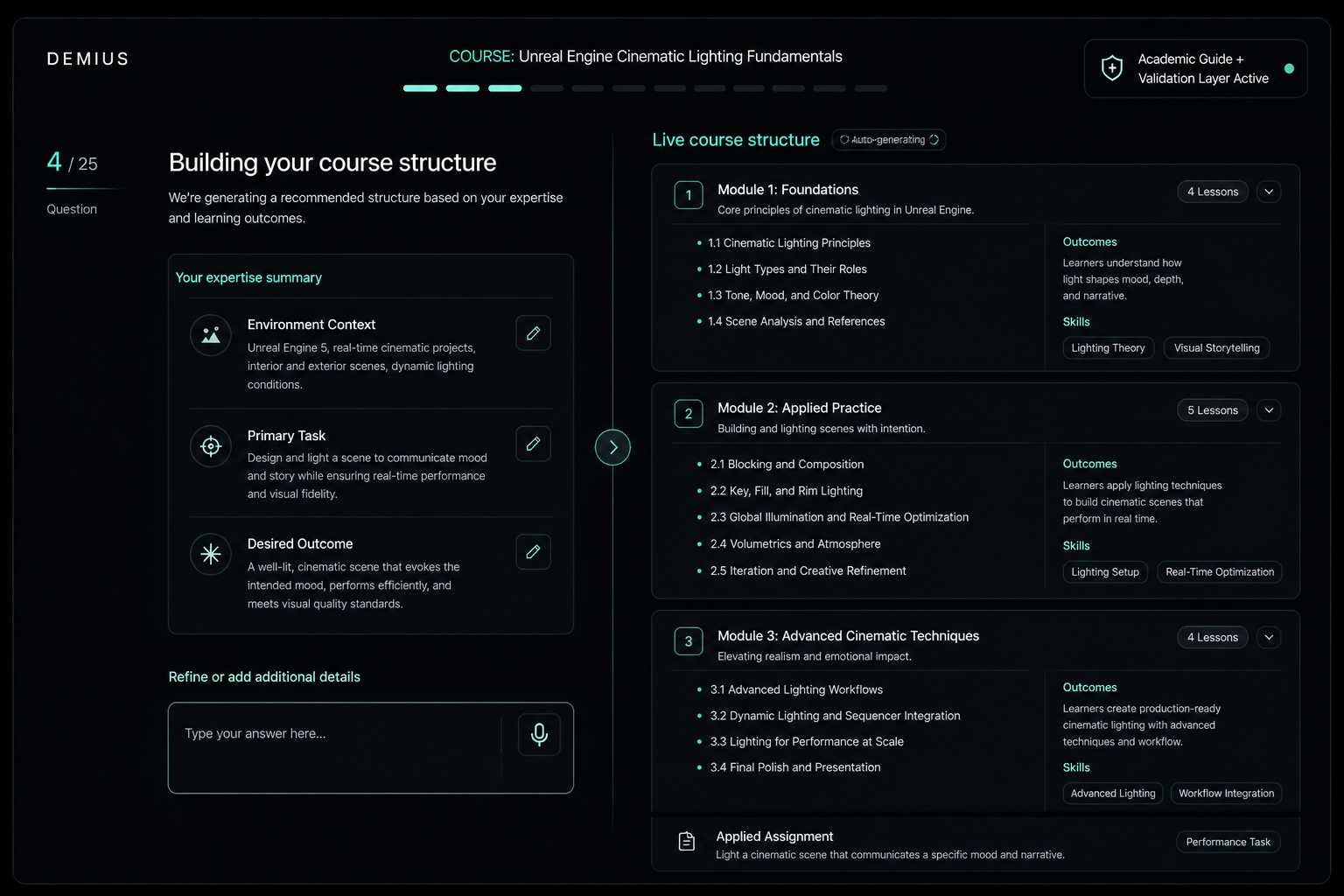Click the first progress bar segment
Image resolution: width=1344 pixels, height=896 pixels.
point(420,88)
